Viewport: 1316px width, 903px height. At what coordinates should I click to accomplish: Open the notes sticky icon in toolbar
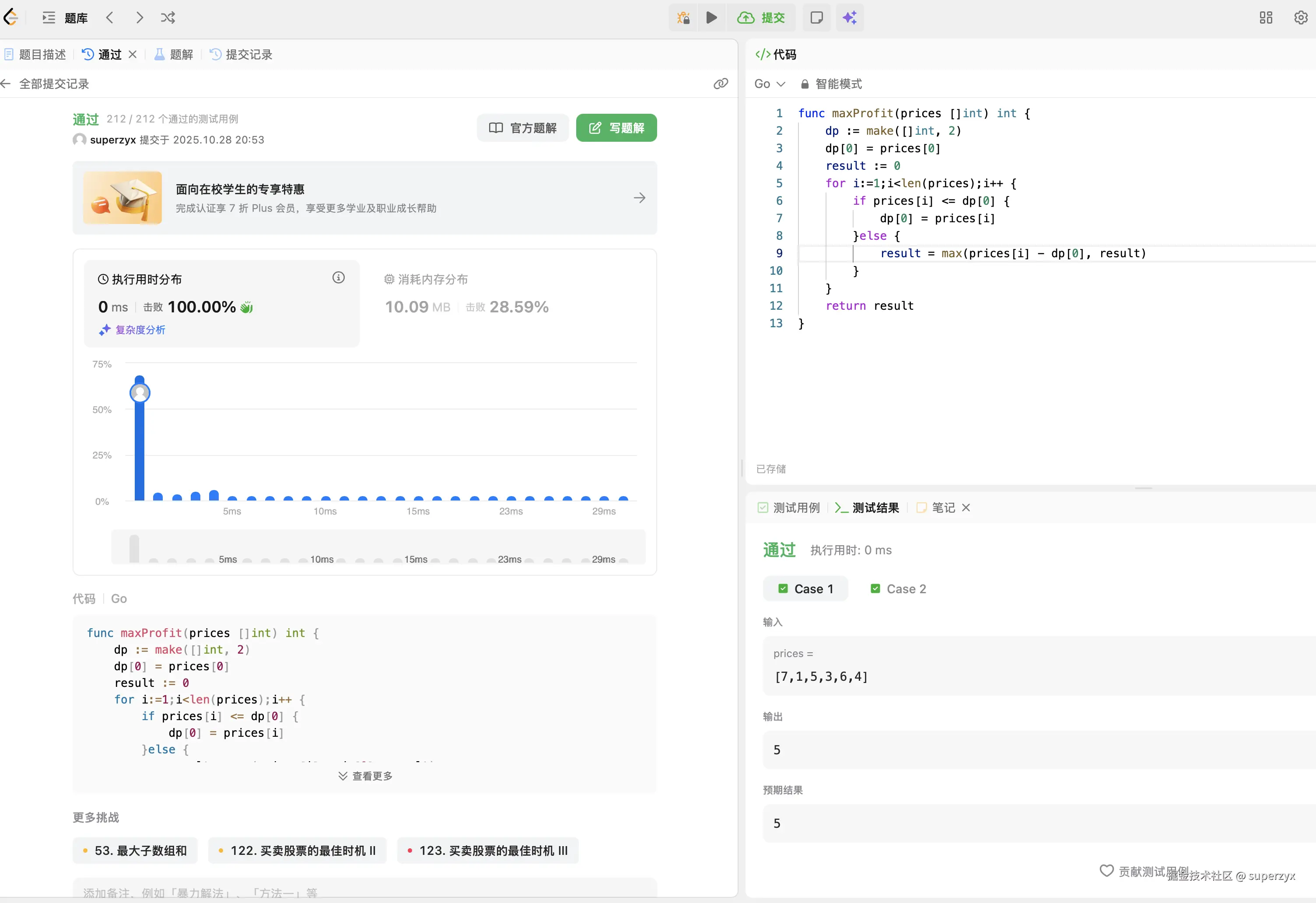(816, 17)
